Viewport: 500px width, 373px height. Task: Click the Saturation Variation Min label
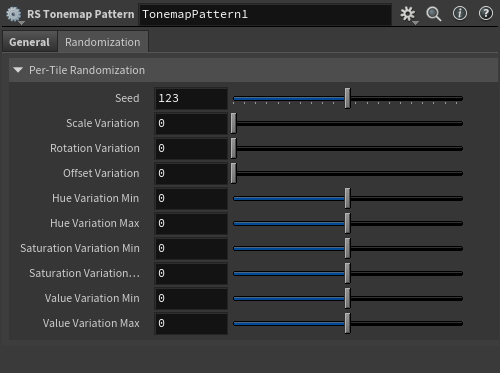(x=80, y=248)
